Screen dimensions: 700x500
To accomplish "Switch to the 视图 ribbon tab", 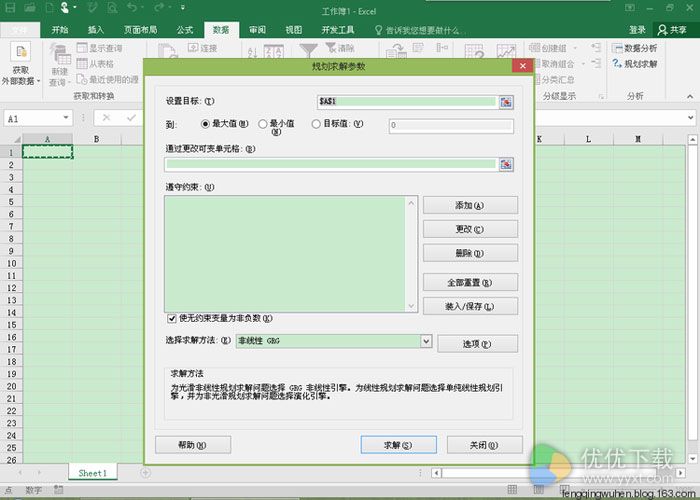I will coord(294,30).
